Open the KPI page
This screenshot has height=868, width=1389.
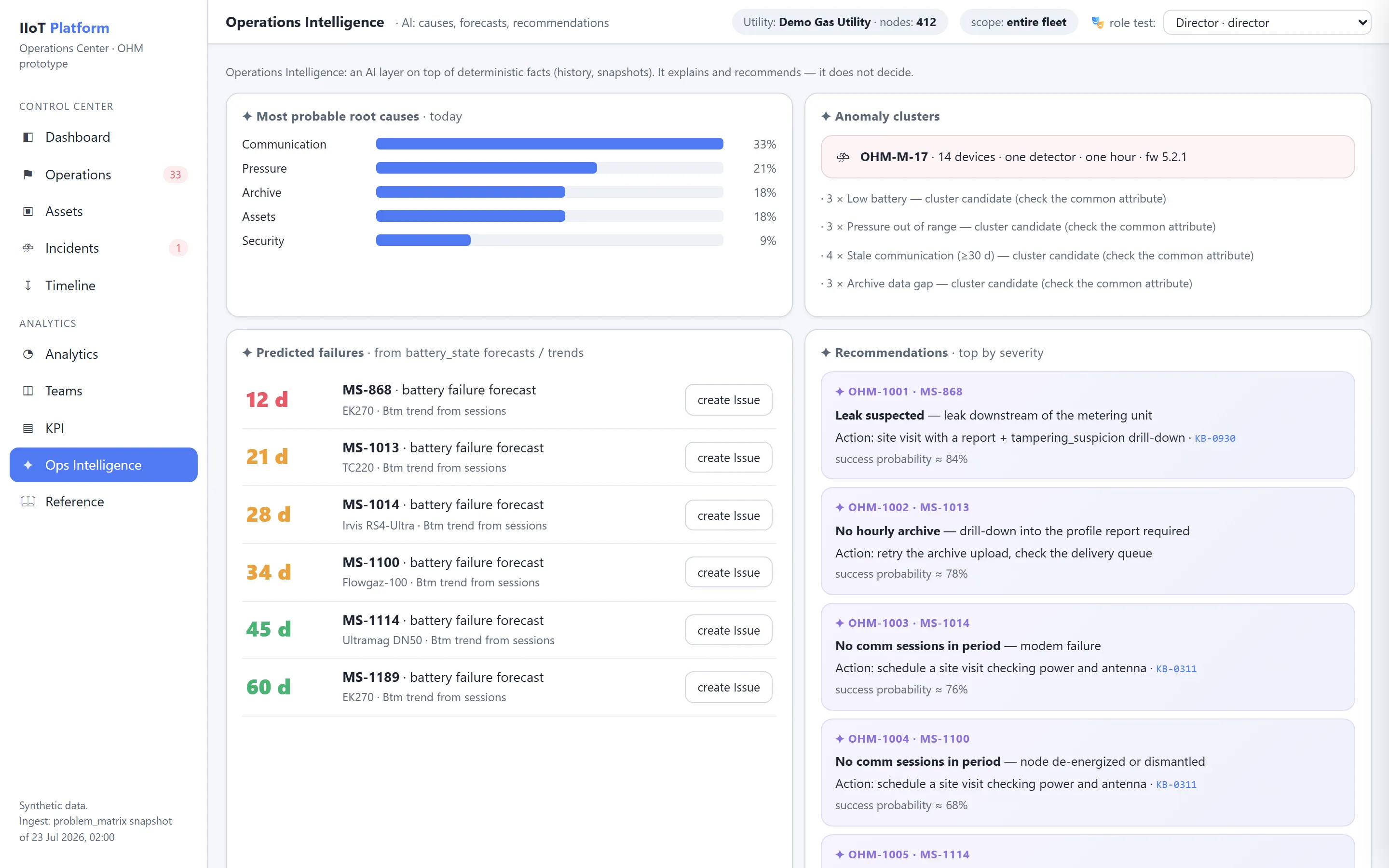tap(104, 428)
